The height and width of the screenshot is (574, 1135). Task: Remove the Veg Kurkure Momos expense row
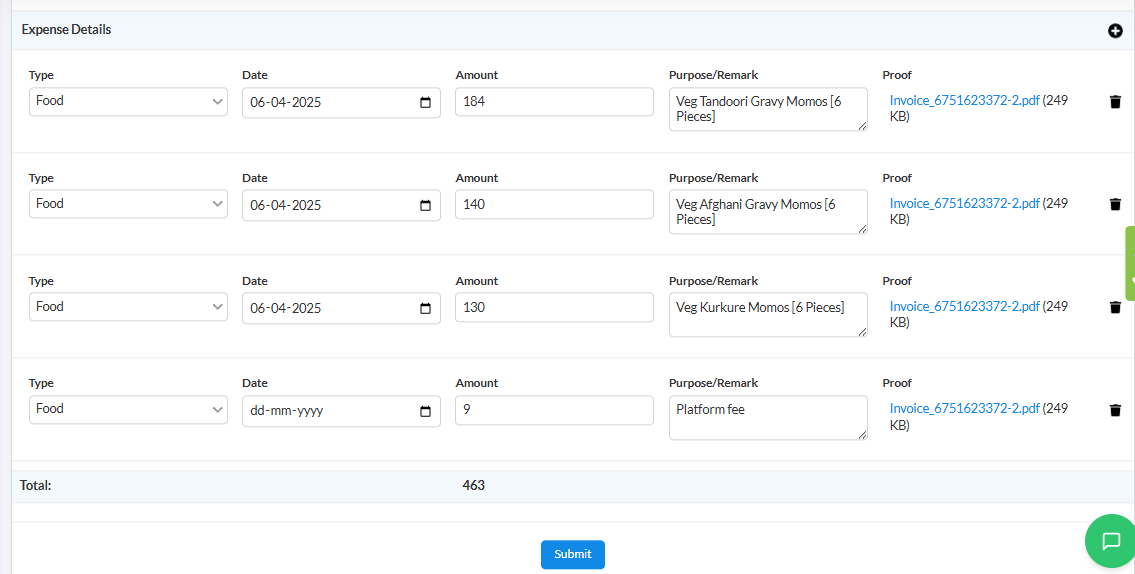[1115, 307]
